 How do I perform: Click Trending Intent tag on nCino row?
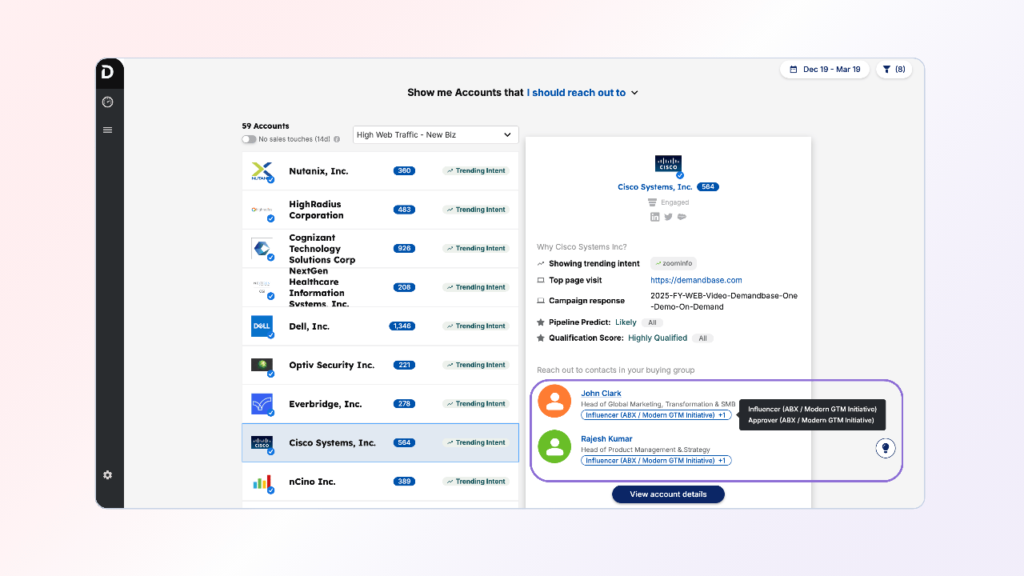click(476, 481)
